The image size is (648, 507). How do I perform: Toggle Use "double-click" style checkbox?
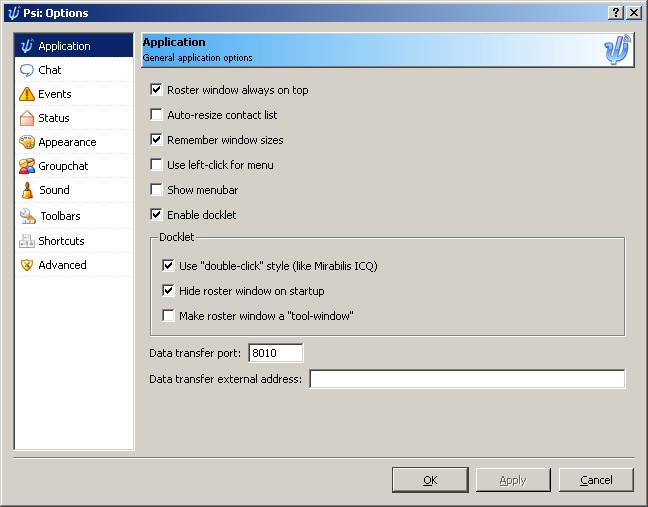click(168, 265)
